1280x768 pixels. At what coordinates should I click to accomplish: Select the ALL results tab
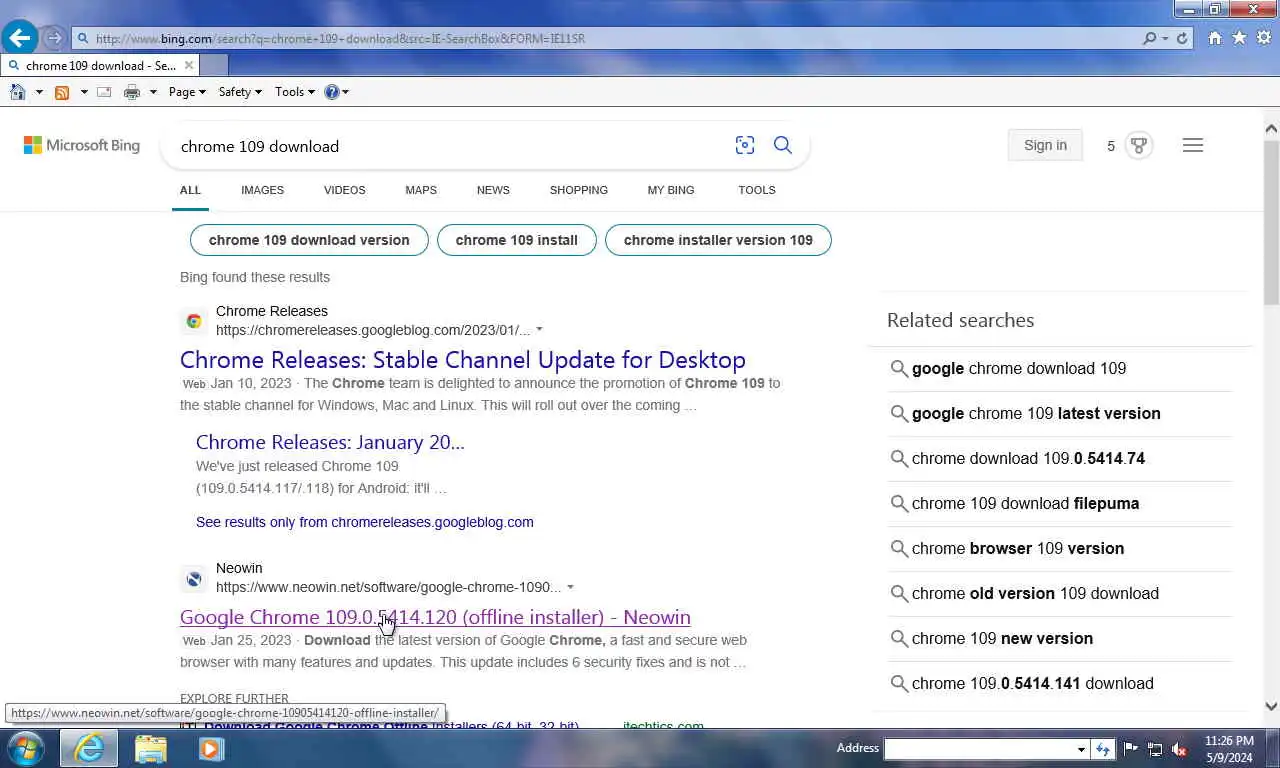190,190
